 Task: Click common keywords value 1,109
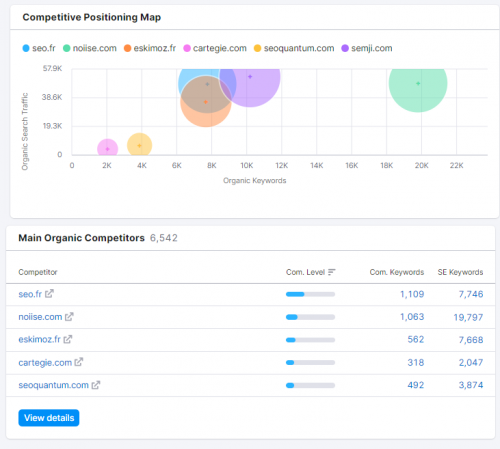pyautogui.click(x=412, y=294)
